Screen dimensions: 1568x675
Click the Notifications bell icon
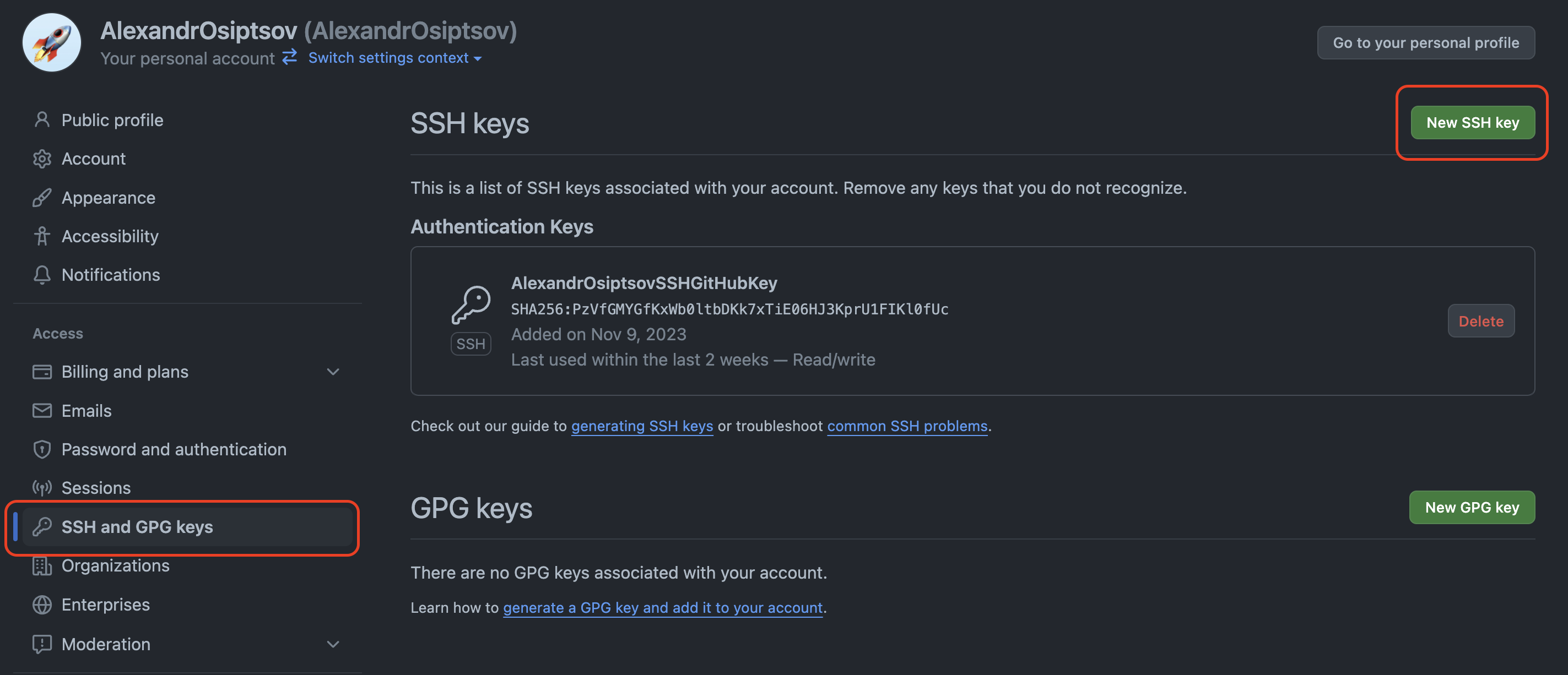42,275
